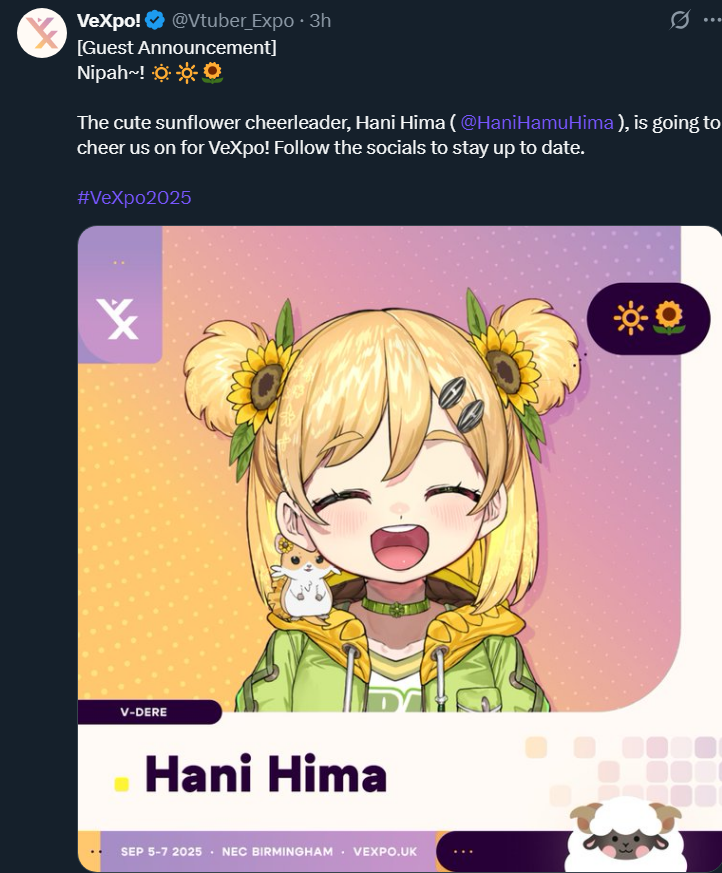Open the @HaniHamuHima mention

coord(537,122)
